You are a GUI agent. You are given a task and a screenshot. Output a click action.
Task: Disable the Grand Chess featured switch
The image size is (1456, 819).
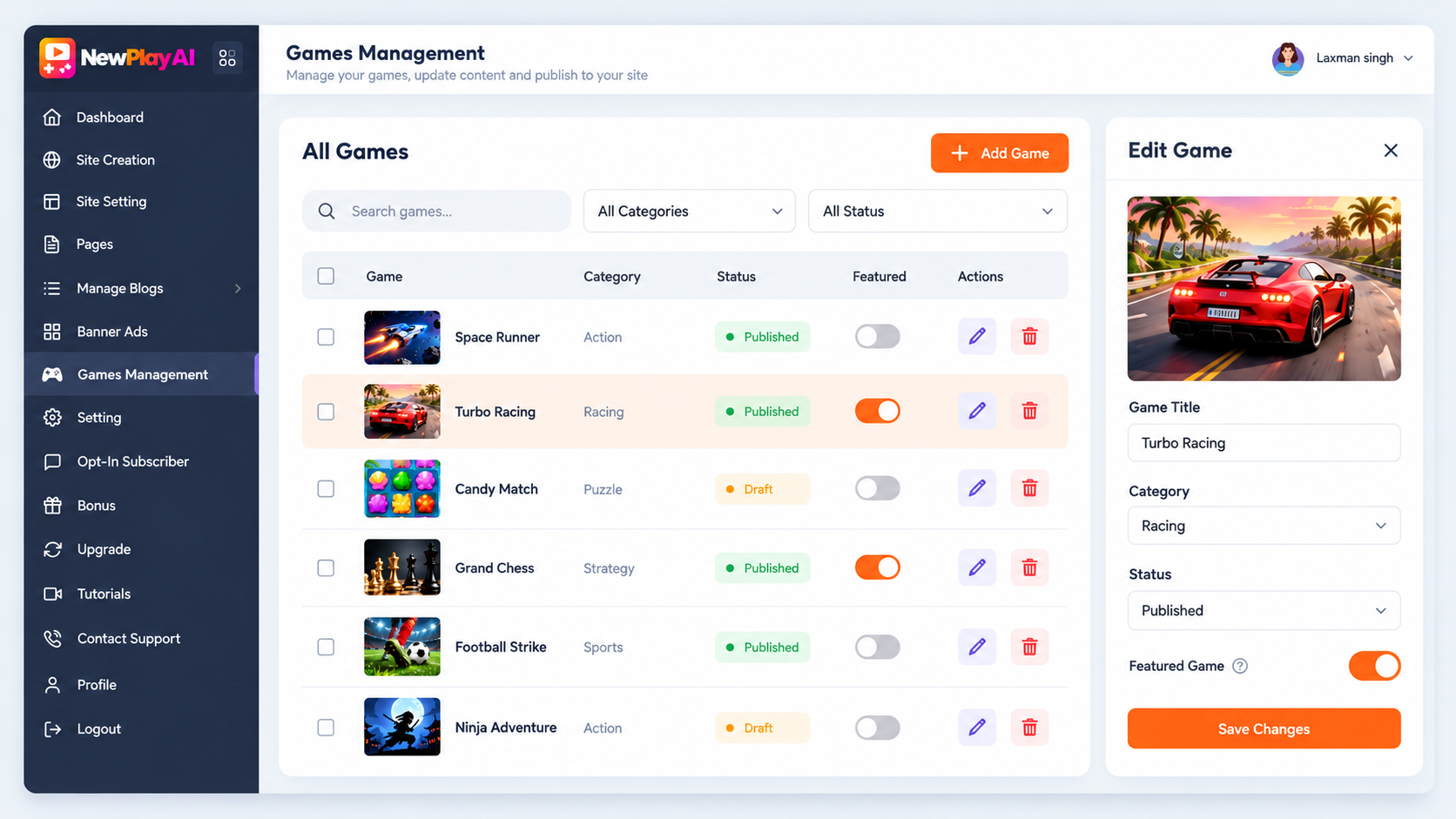point(877,568)
